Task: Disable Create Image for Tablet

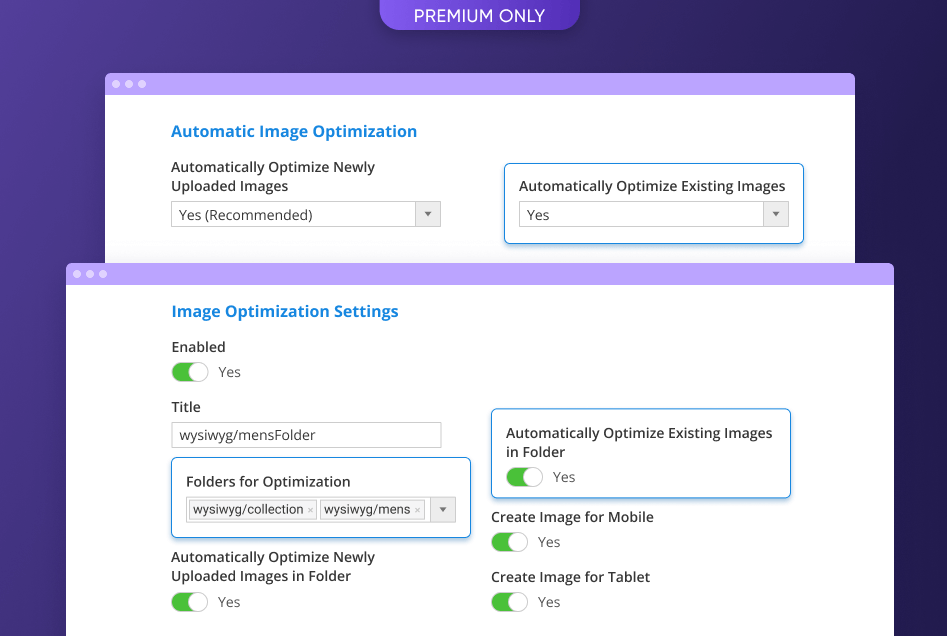Action: 509,602
